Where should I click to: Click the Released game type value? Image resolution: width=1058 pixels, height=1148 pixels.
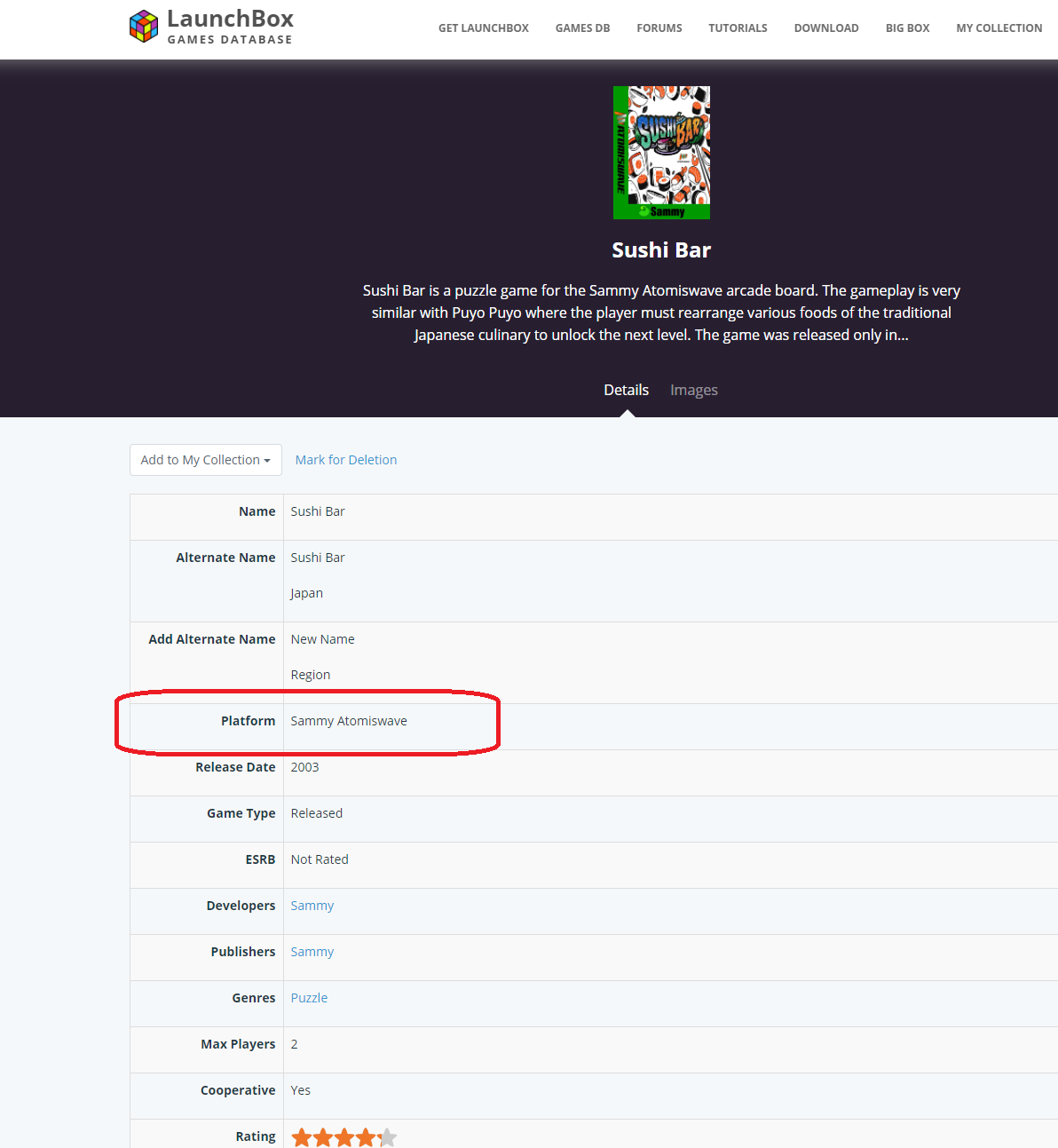317,813
